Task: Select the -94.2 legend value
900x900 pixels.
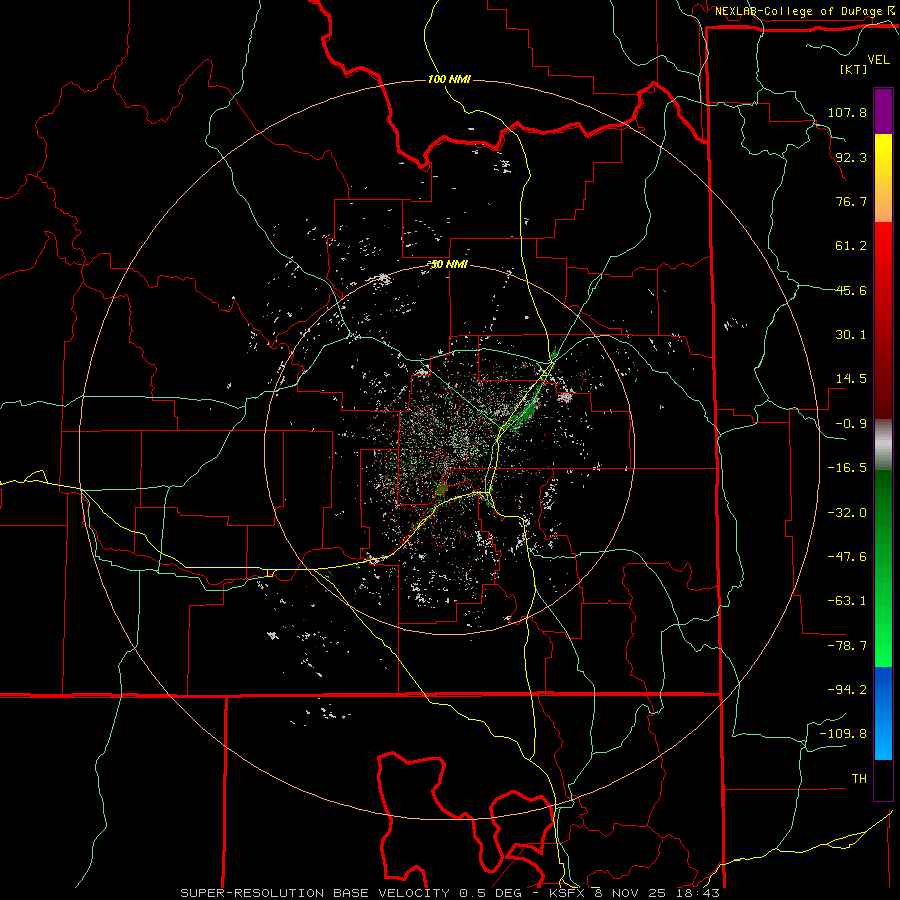Action: pyautogui.click(x=847, y=690)
